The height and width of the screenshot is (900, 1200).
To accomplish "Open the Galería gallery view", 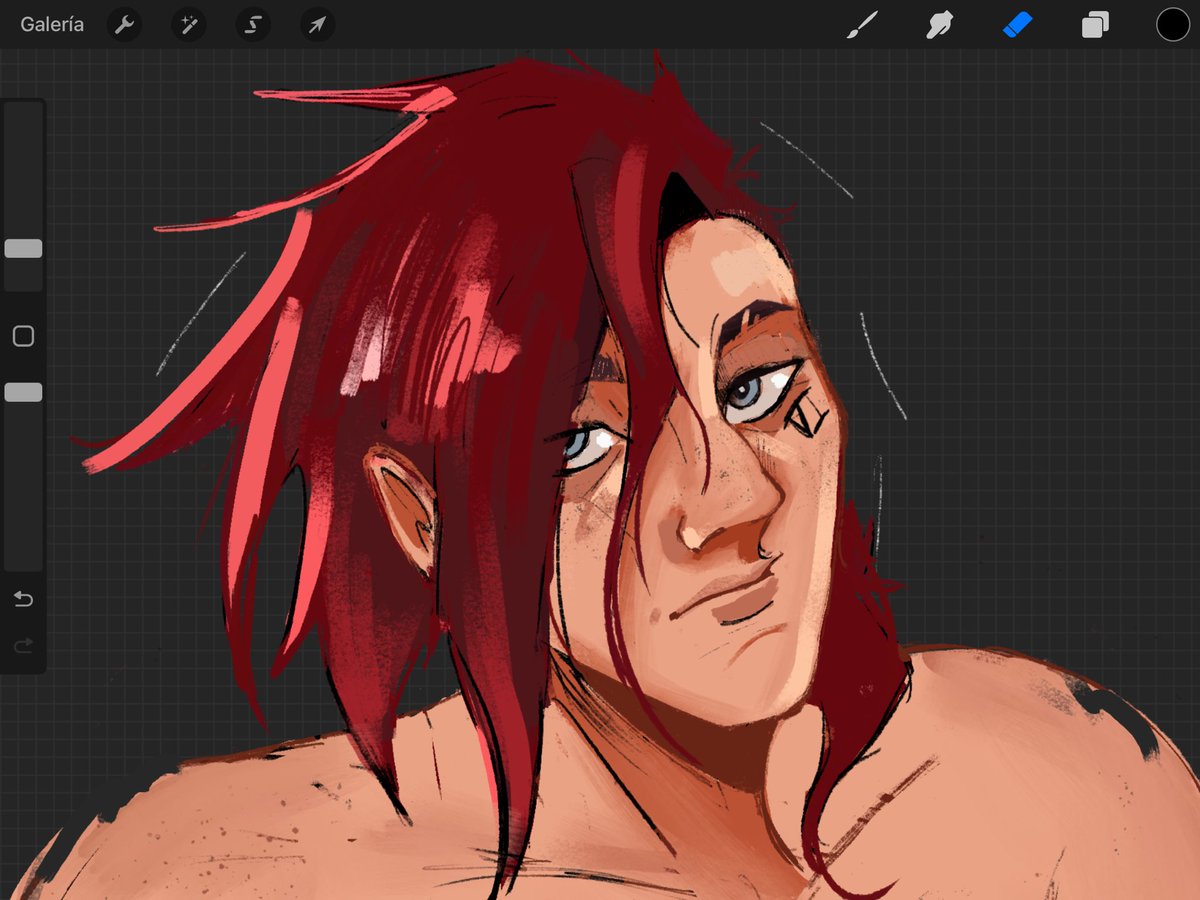I will (x=52, y=25).
